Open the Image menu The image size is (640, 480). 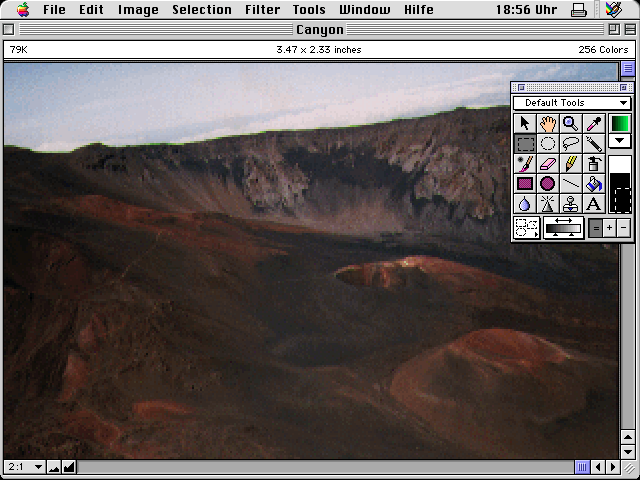coord(138,9)
